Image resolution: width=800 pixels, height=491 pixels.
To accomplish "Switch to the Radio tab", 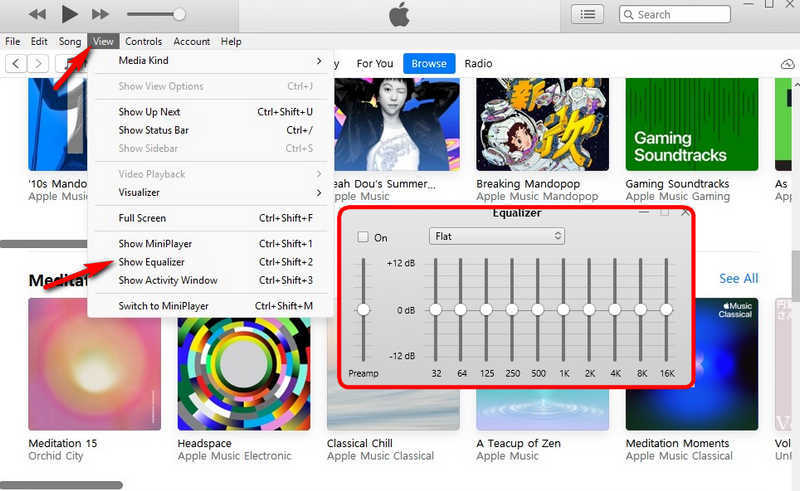I will click(x=478, y=64).
